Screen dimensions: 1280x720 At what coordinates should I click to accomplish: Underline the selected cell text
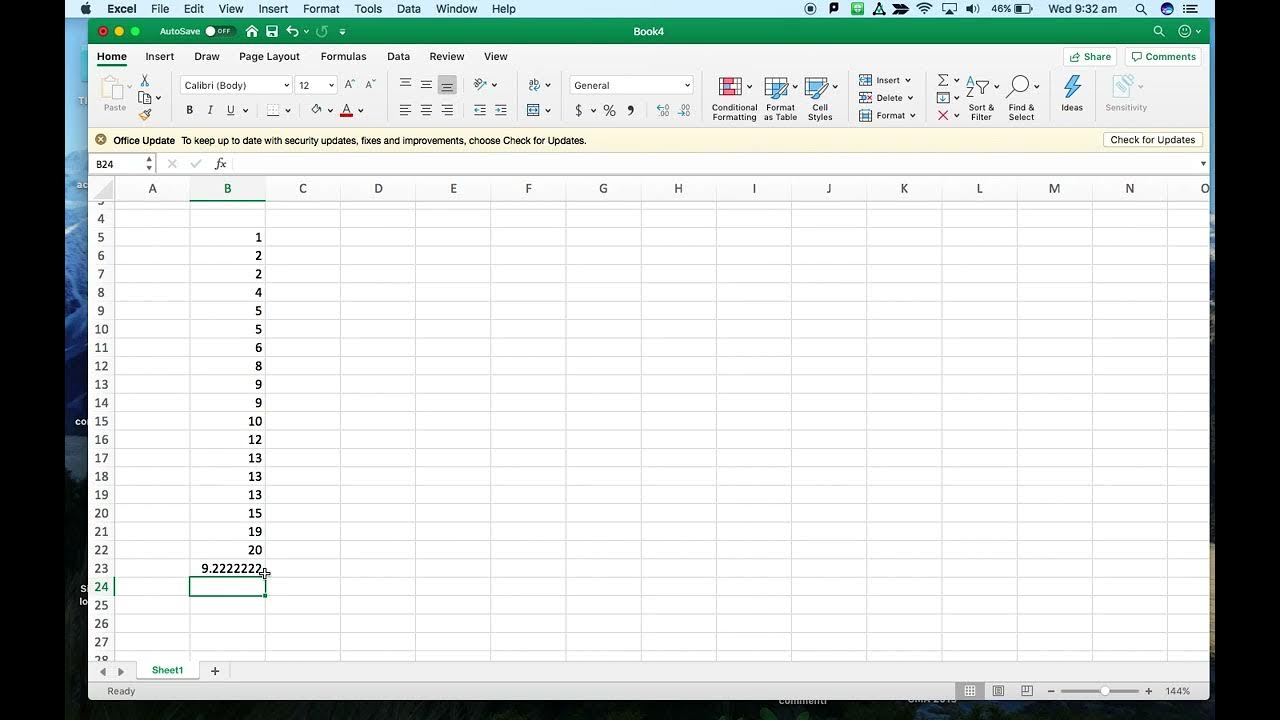point(231,110)
